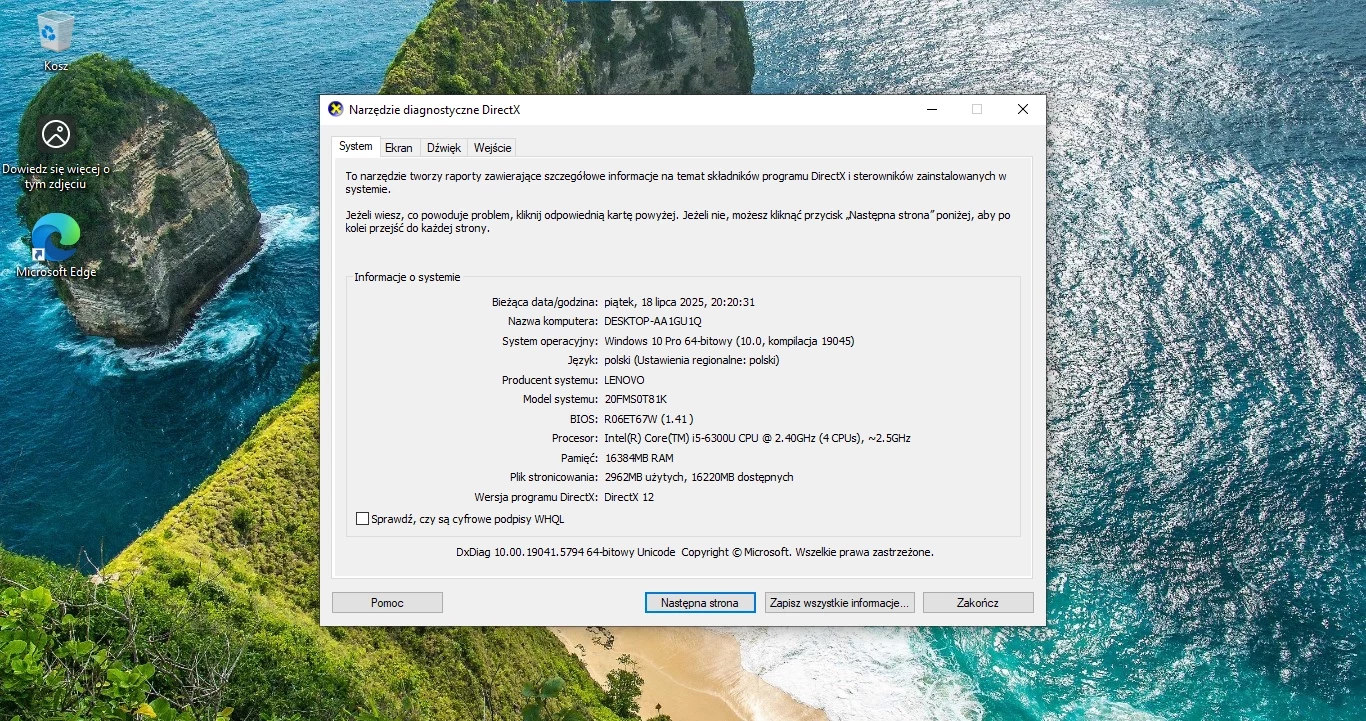Click the DirectX icon in the title bar

(x=336, y=110)
